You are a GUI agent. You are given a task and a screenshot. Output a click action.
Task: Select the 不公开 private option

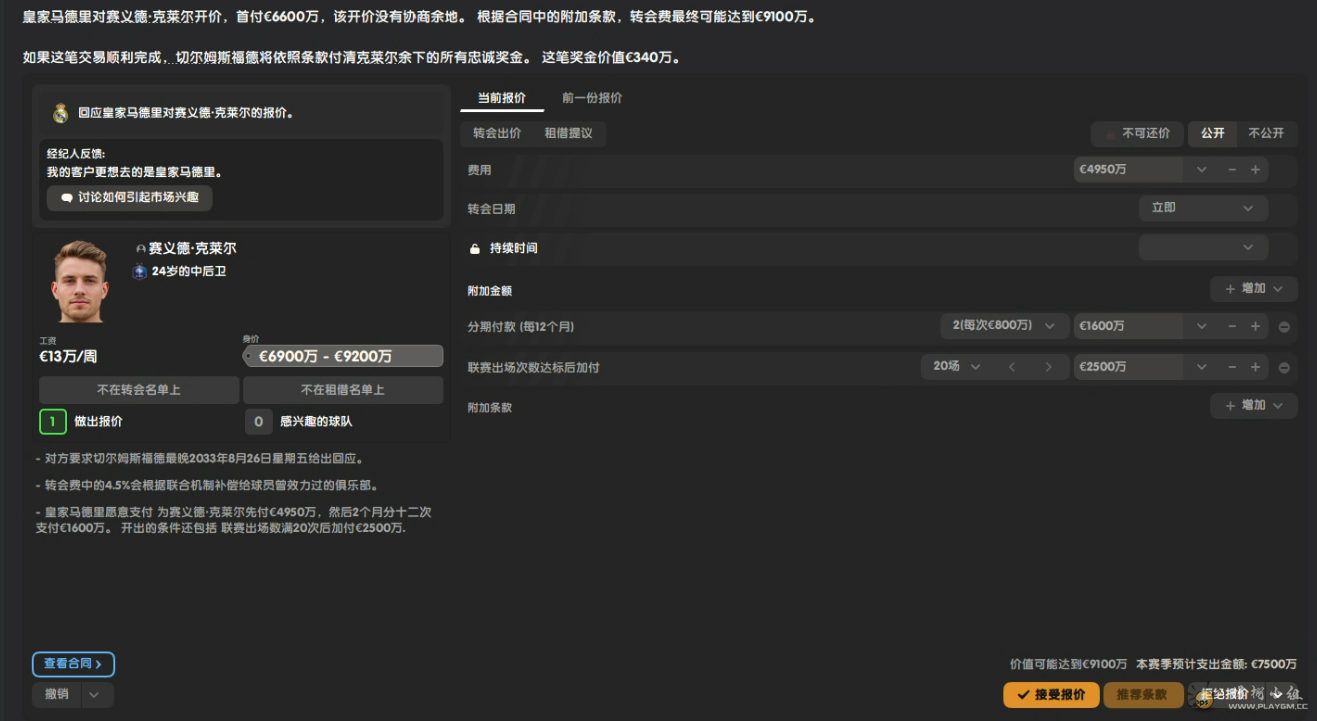click(x=1266, y=133)
